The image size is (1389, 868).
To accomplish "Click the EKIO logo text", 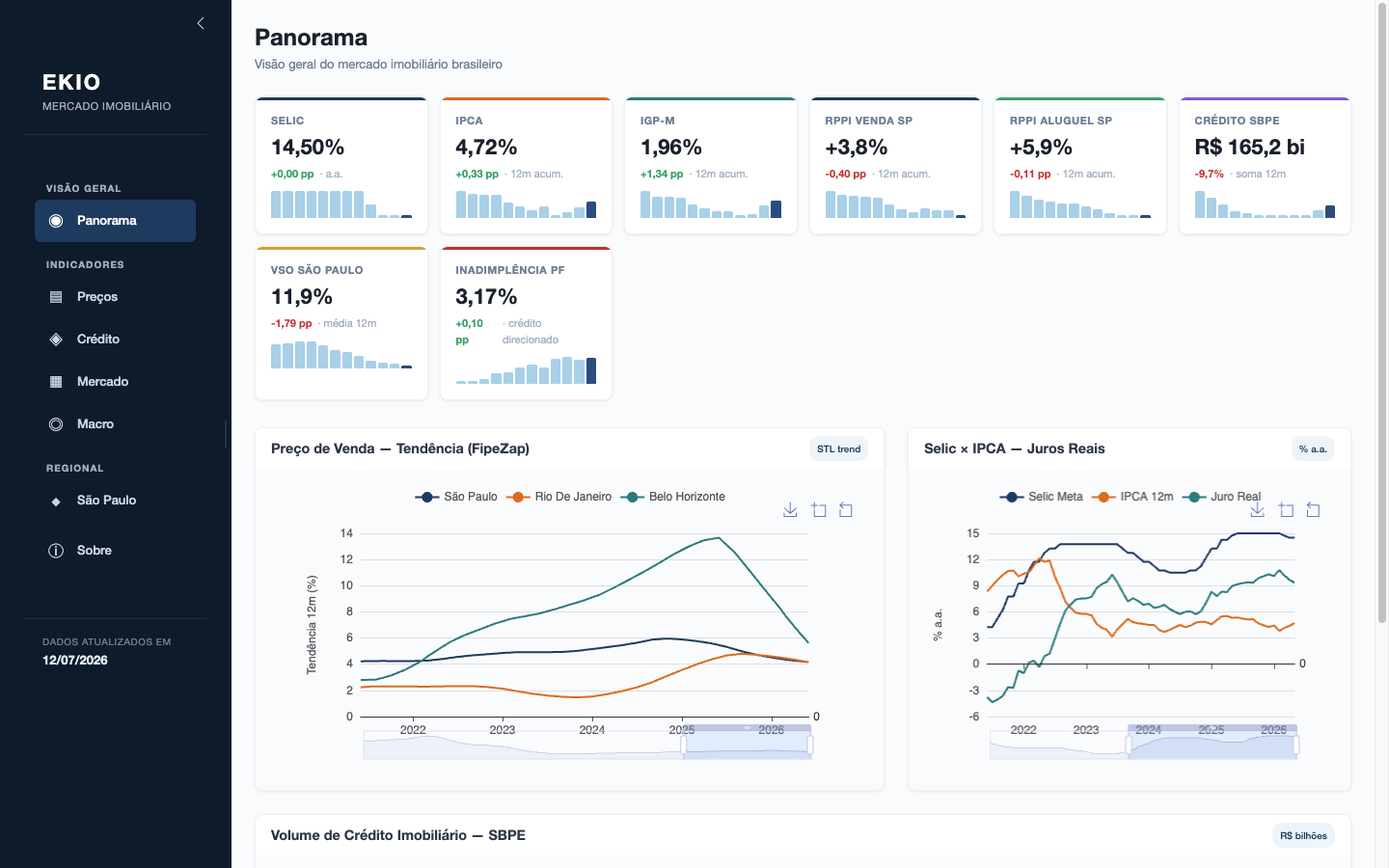I will click(x=71, y=82).
